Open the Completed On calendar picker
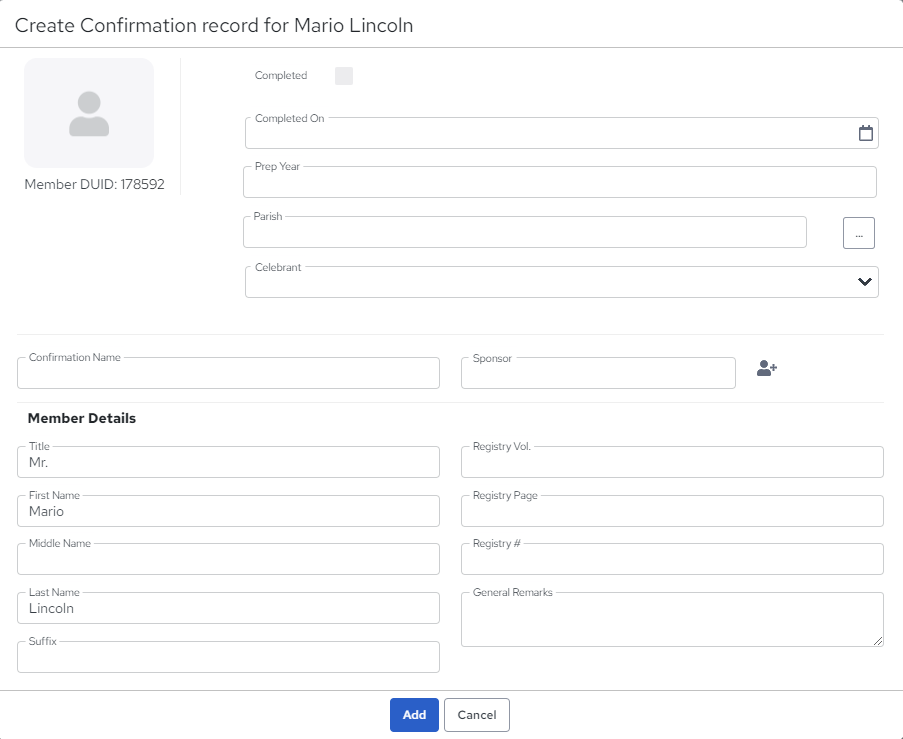This screenshot has width=903, height=739. click(865, 133)
